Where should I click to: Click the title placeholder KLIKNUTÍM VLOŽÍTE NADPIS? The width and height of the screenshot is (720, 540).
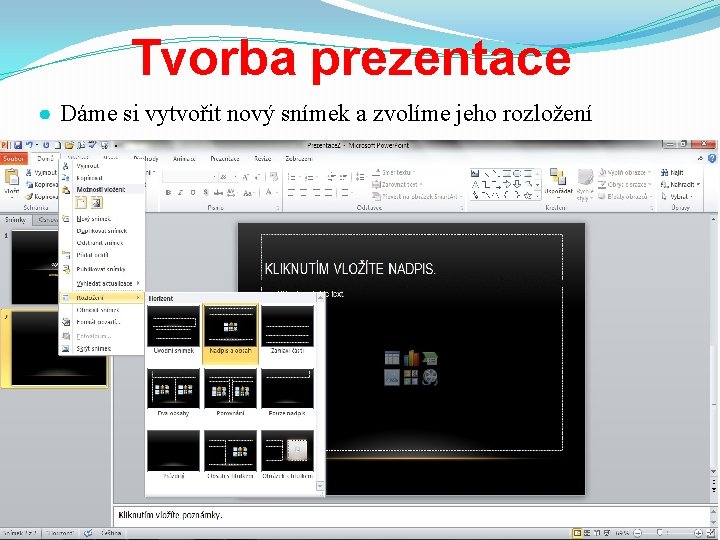[x=350, y=269]
